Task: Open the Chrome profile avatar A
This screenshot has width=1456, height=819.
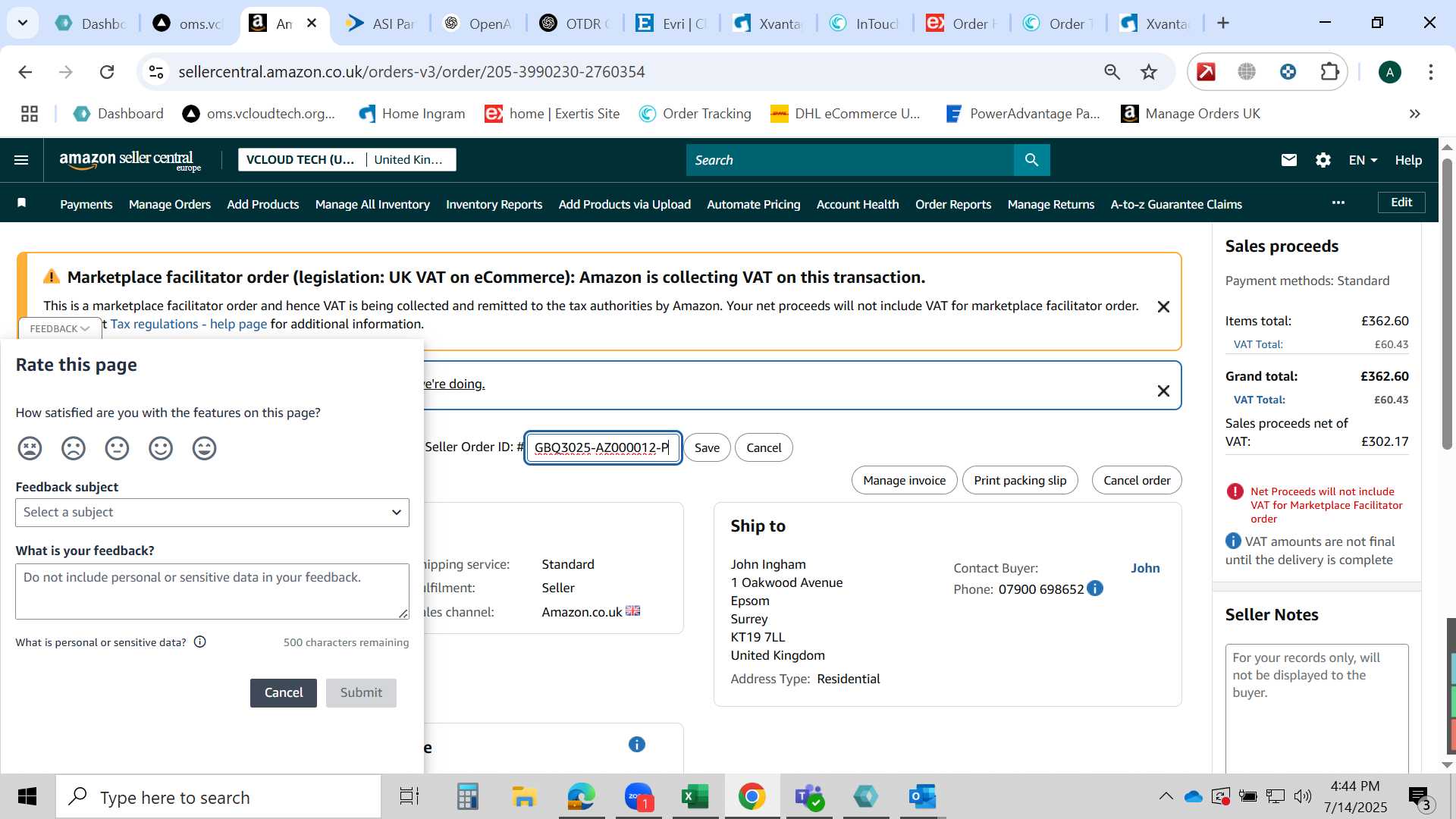Action: point(1389,72)
